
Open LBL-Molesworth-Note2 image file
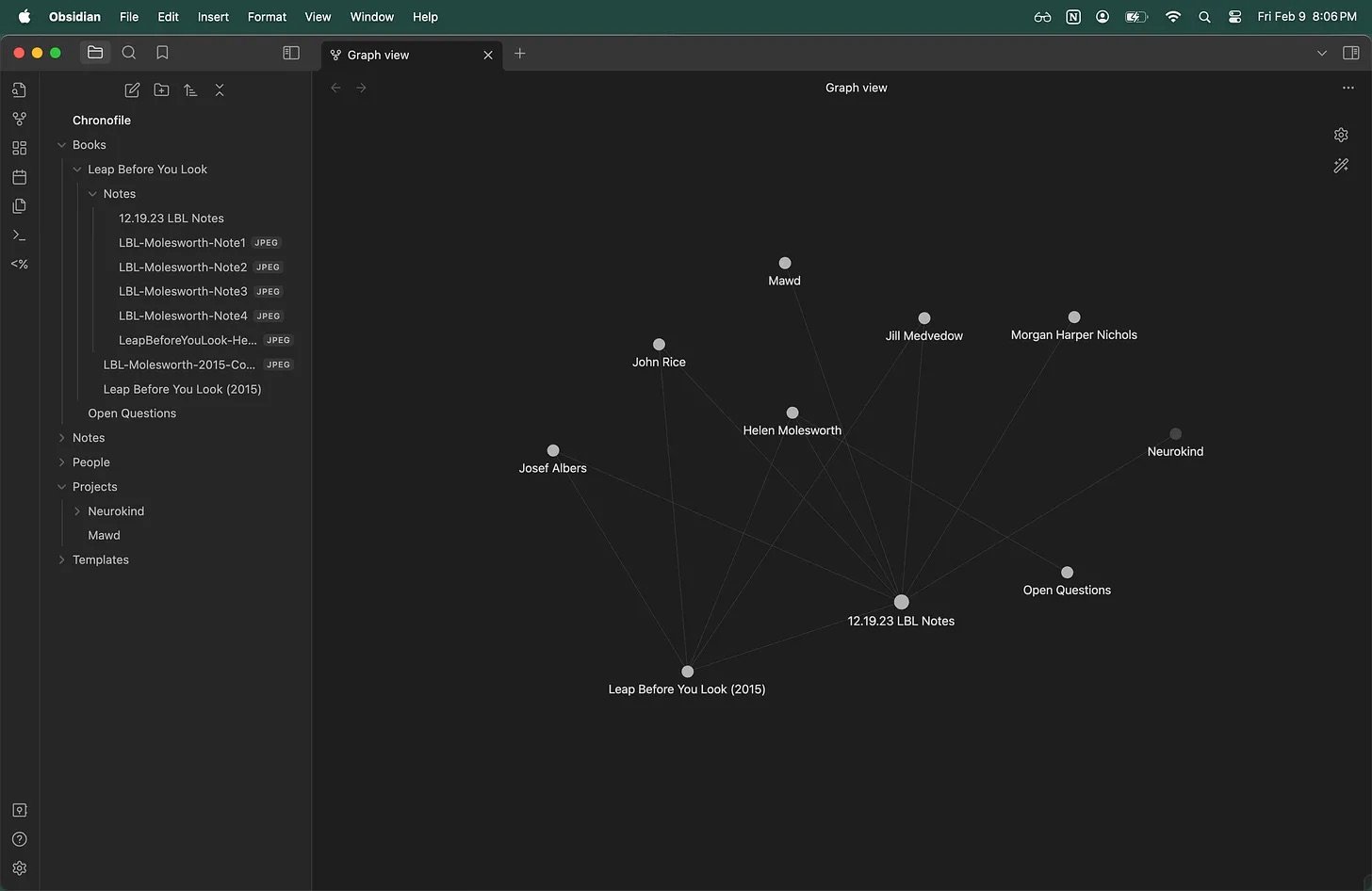pos(183,267)
